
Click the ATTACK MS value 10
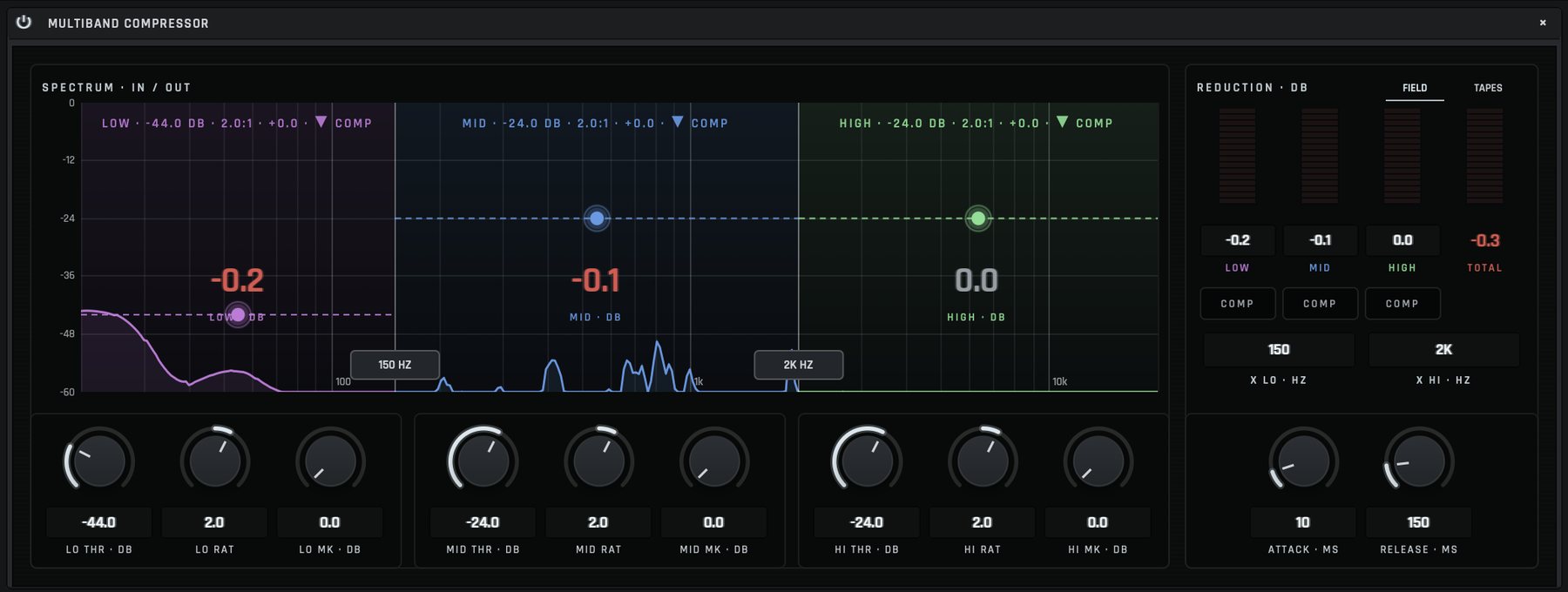(1303, 522)
